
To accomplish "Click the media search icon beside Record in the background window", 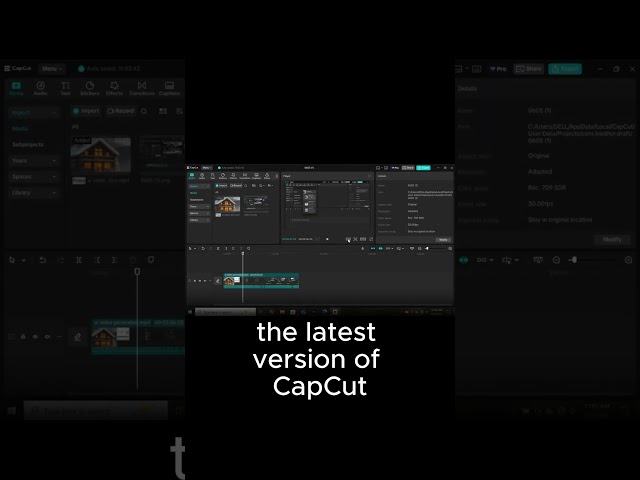I will coord(144,111).
